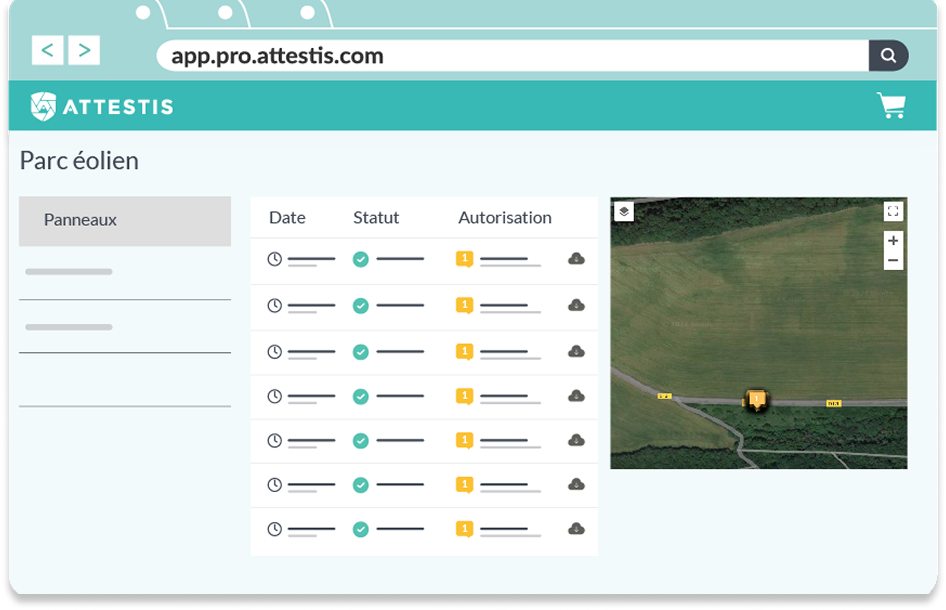
Task: Click the green status check in second row
Action: click(361, 305)
